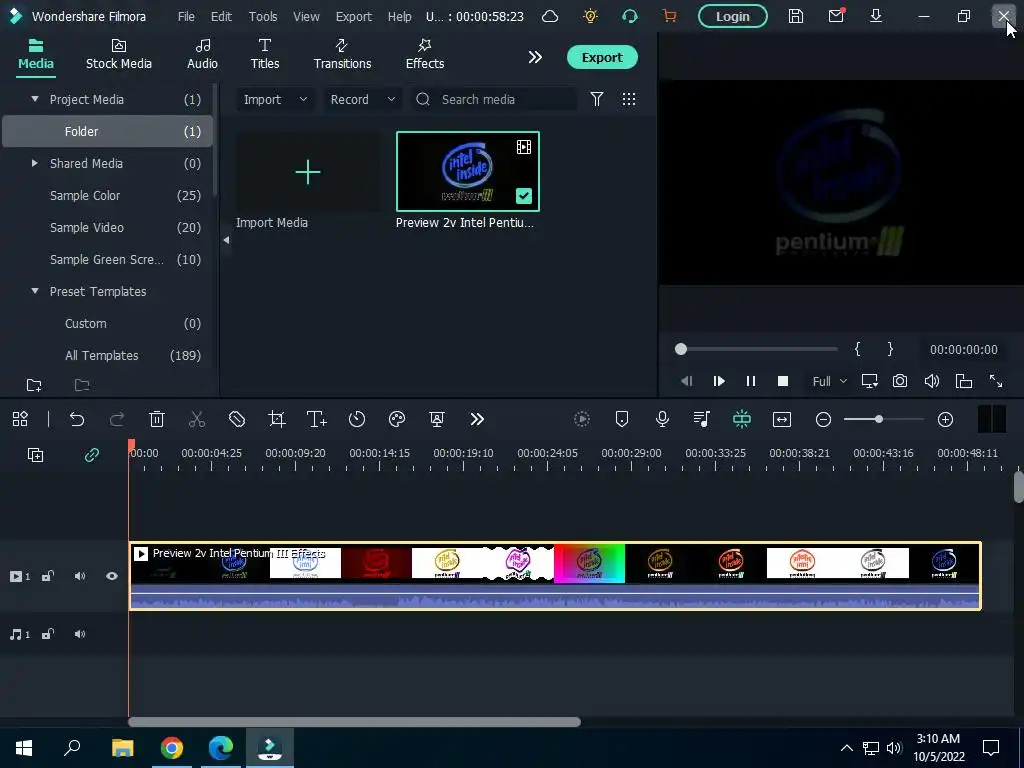This screenshot has height=768, width=1024.
Task: Toggle the checkmark on Intel Pentium clip thumbnail
Action: coord(524,195)
